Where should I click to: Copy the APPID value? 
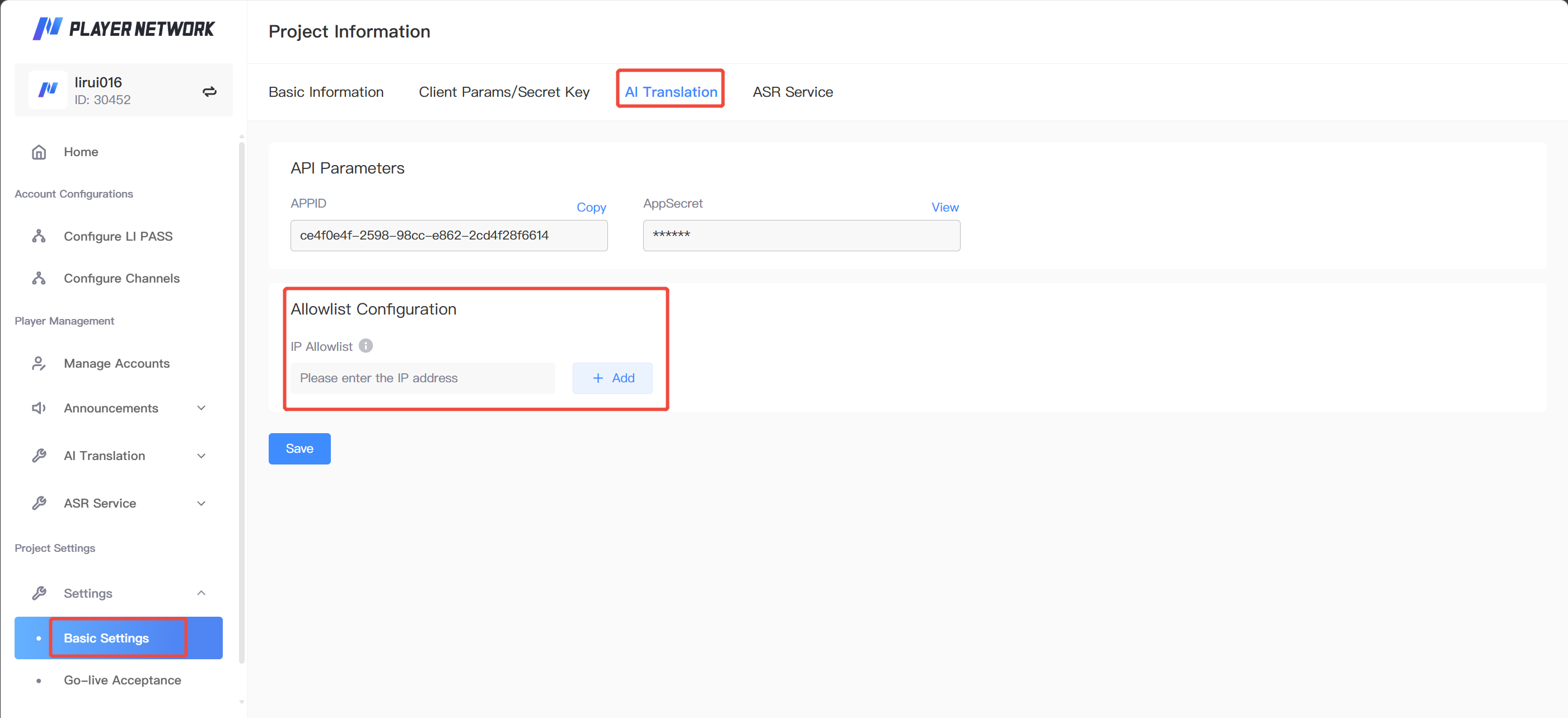click(591, 208)
